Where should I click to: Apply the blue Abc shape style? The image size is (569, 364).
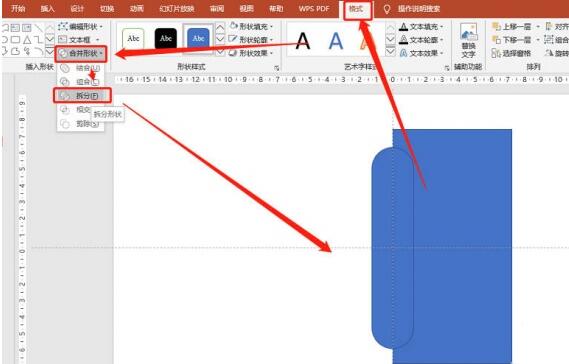pos(198,38)
